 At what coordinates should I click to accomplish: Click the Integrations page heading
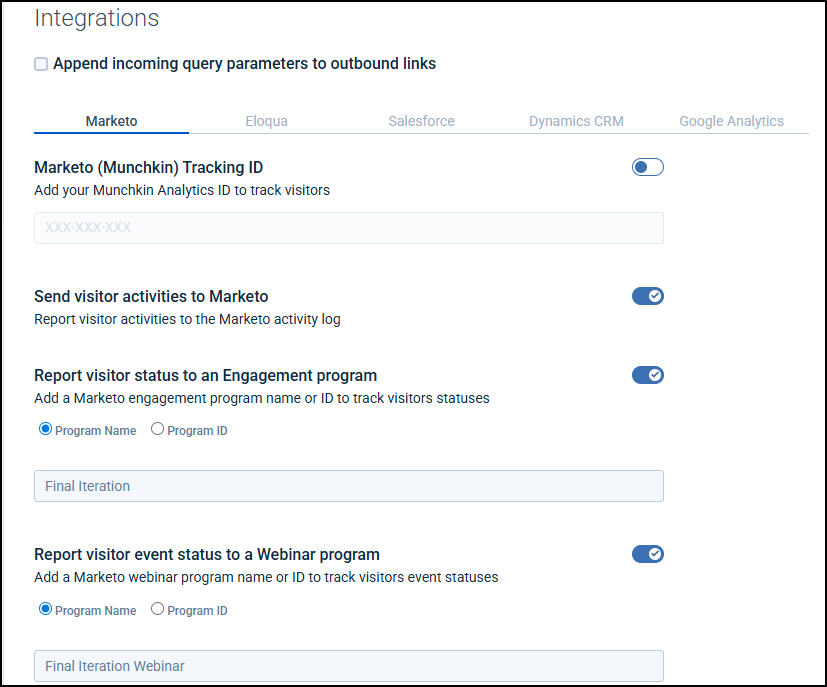click(x=96, y=18)
